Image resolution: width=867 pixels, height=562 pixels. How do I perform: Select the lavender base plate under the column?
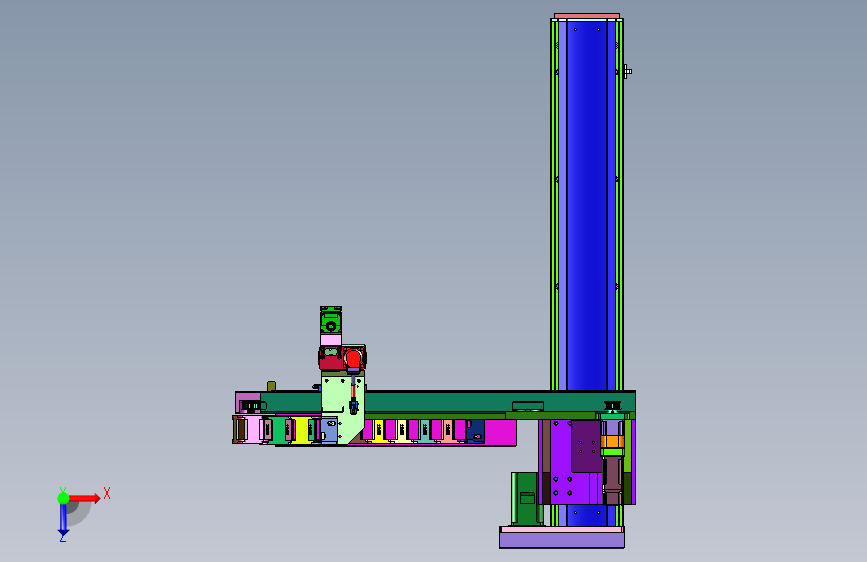[562, 540]
